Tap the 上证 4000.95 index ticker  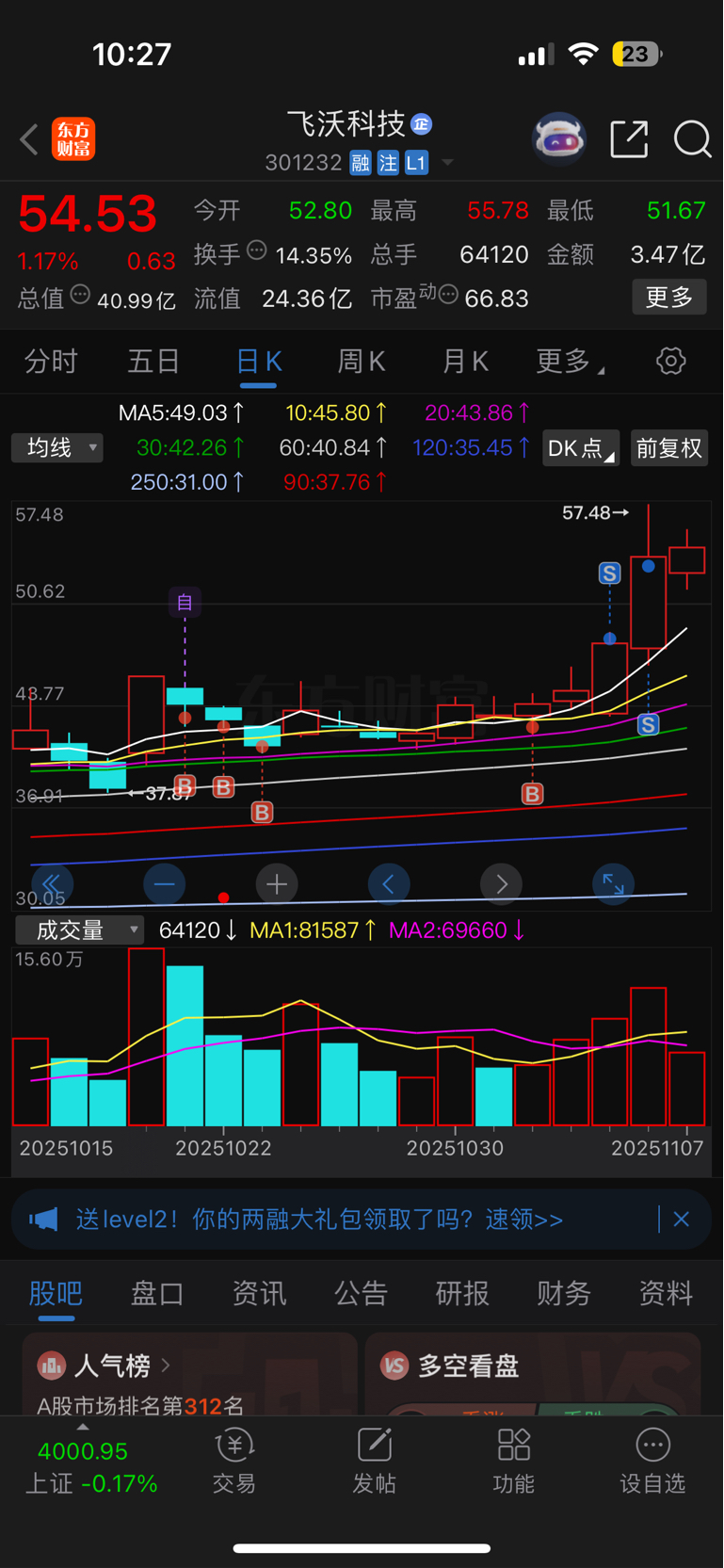click(90, 1467)
